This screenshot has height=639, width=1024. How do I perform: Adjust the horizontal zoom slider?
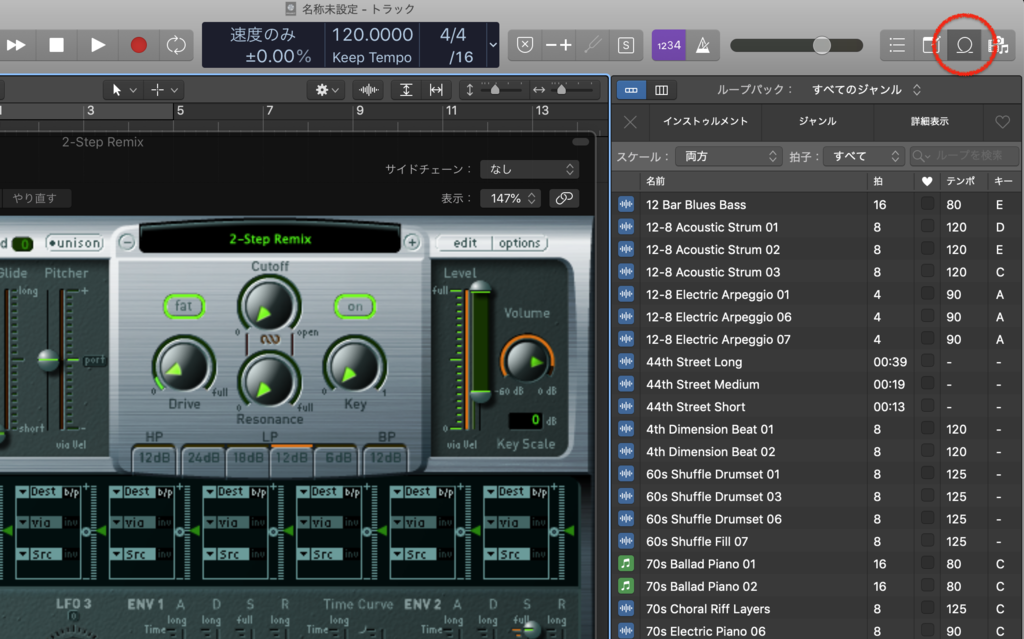click(x=561, y=90)
